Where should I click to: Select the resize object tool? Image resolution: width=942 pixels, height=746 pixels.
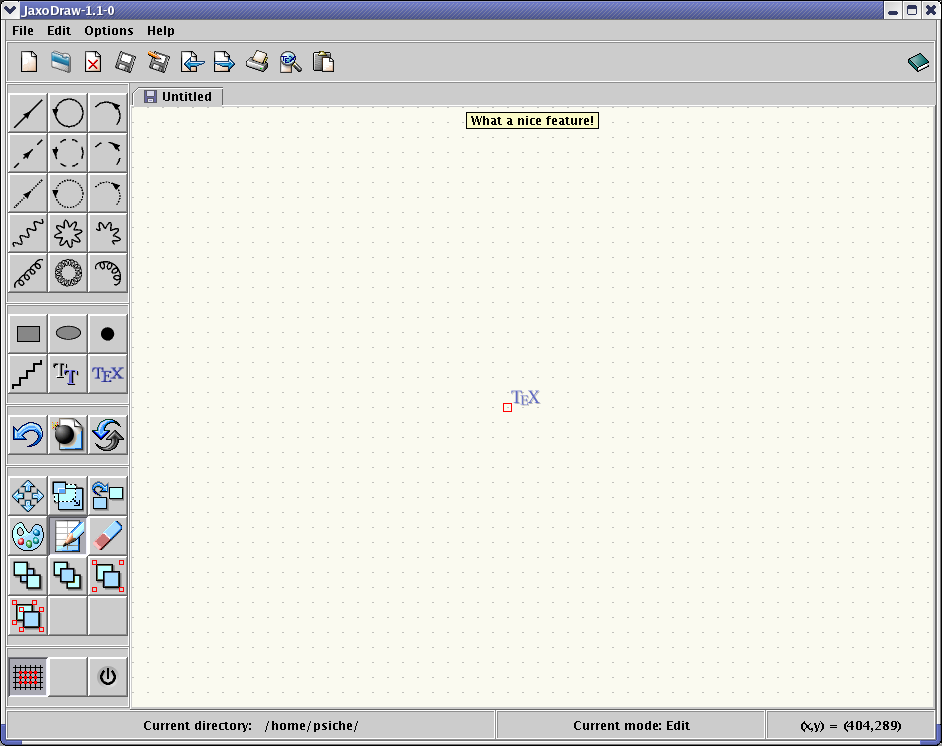(x=68, y=496)
